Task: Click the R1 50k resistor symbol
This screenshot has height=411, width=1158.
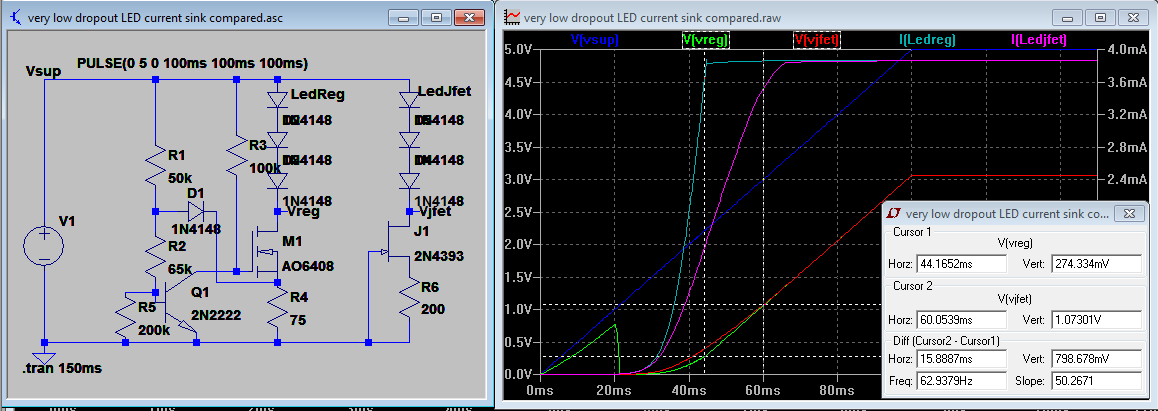Action: pos(155,165)
